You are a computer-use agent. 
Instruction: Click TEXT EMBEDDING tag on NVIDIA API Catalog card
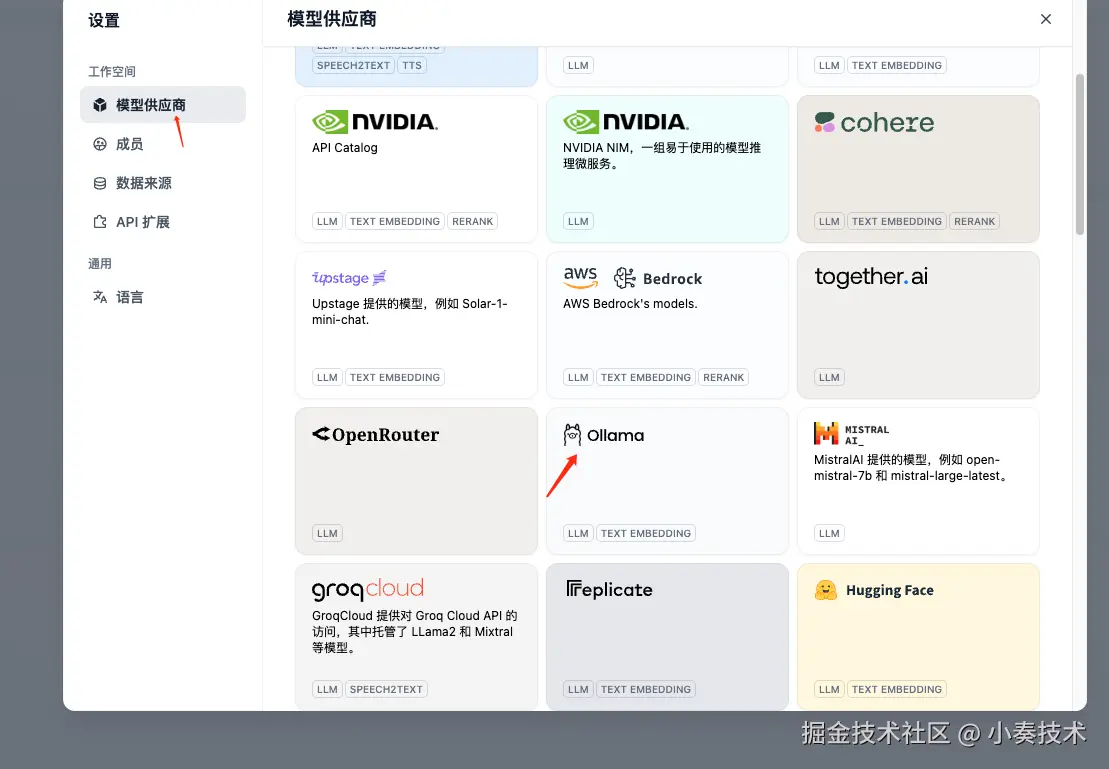click(395, 221)
